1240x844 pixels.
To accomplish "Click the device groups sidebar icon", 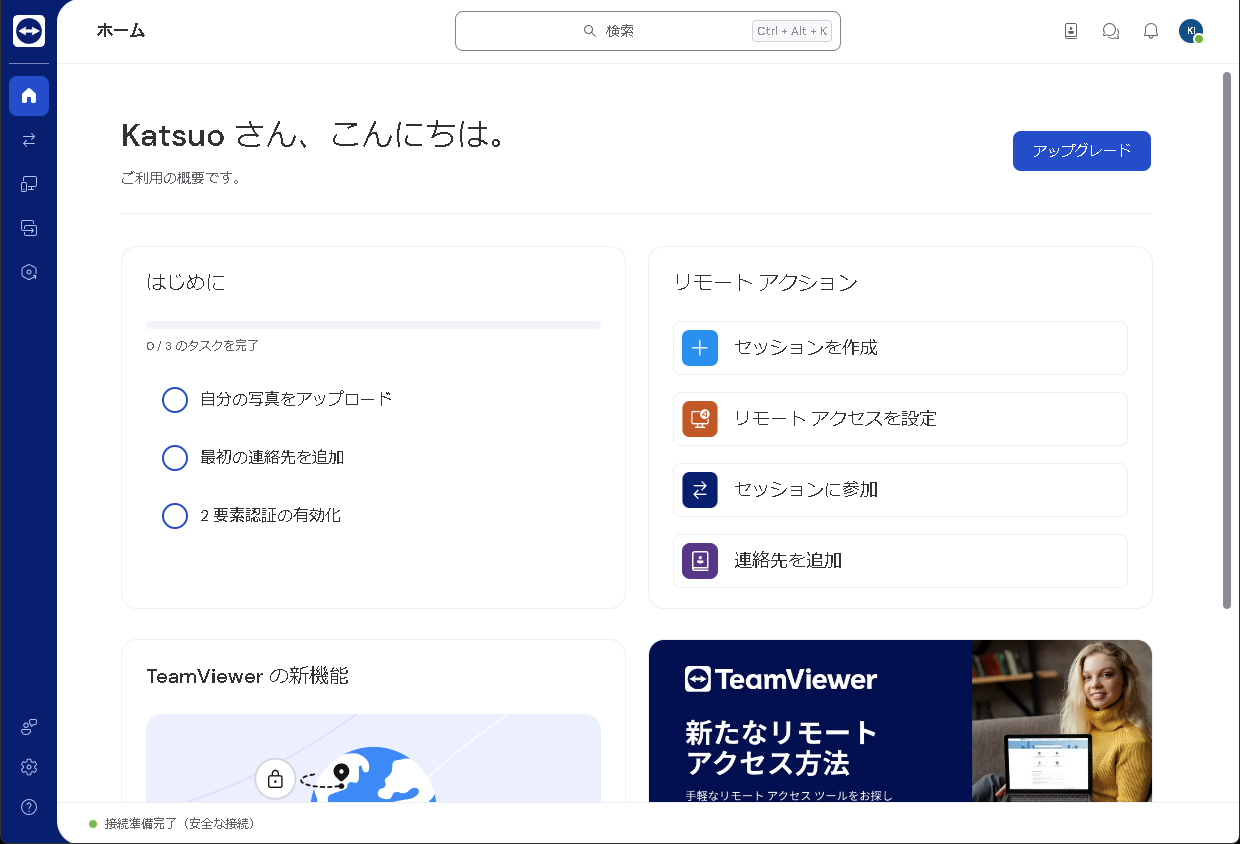I will [29, 227].
